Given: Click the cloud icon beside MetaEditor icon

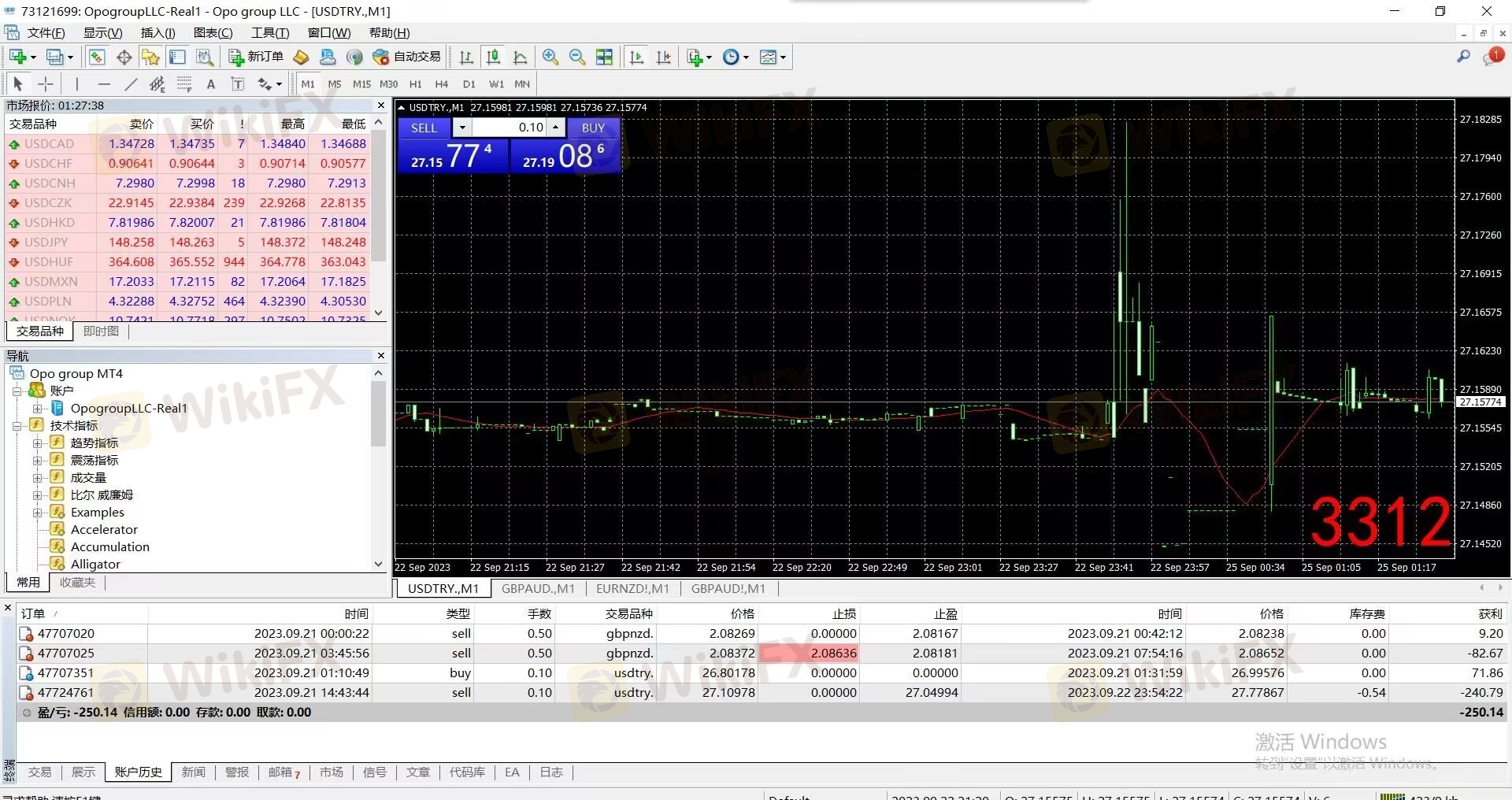Looking at the screenshot, I should coord(328,57).
